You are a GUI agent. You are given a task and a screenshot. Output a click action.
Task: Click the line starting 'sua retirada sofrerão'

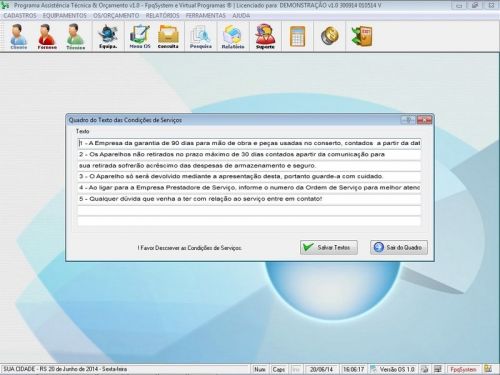click(x=249, y=166)
